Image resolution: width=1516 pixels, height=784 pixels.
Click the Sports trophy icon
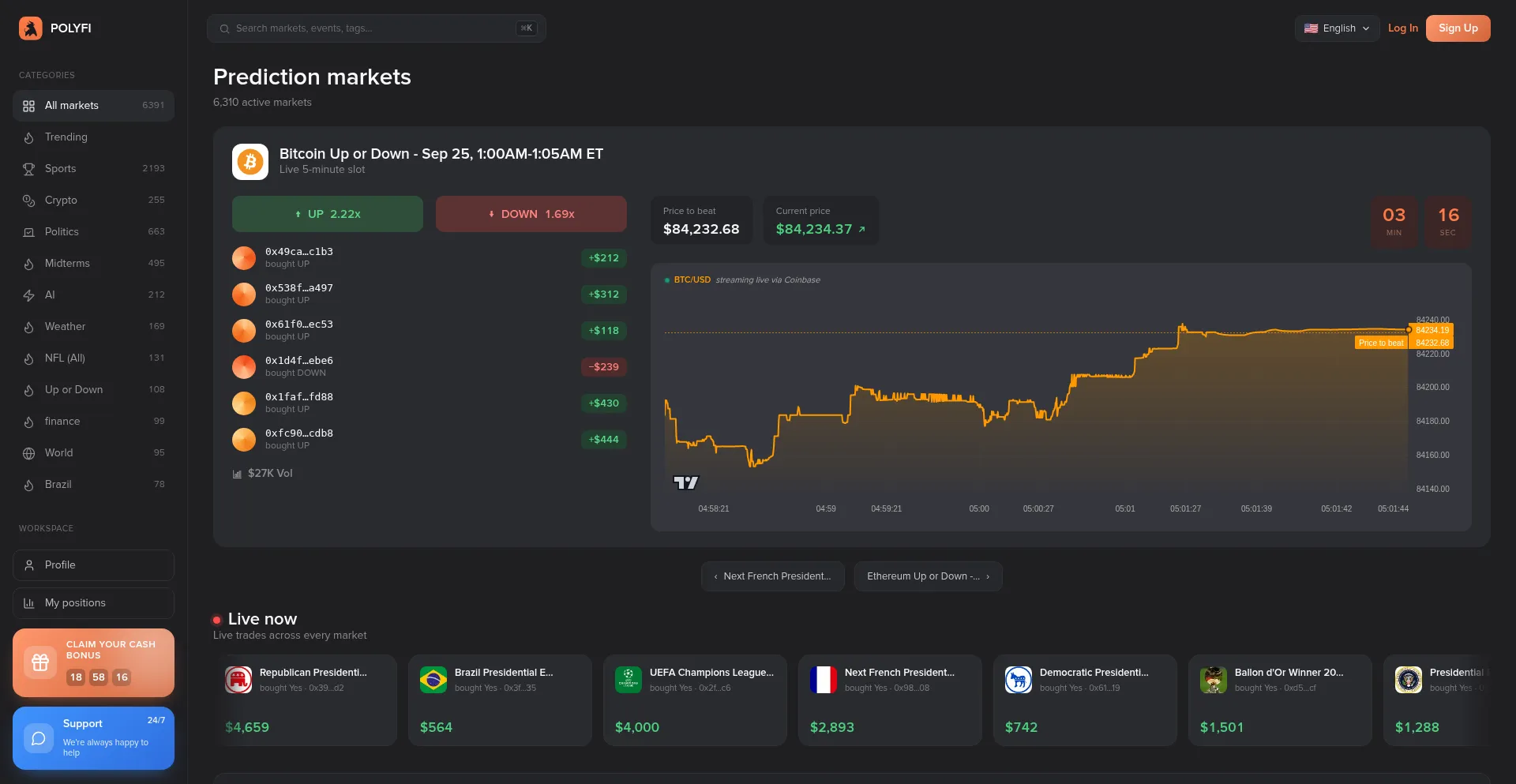29,169
